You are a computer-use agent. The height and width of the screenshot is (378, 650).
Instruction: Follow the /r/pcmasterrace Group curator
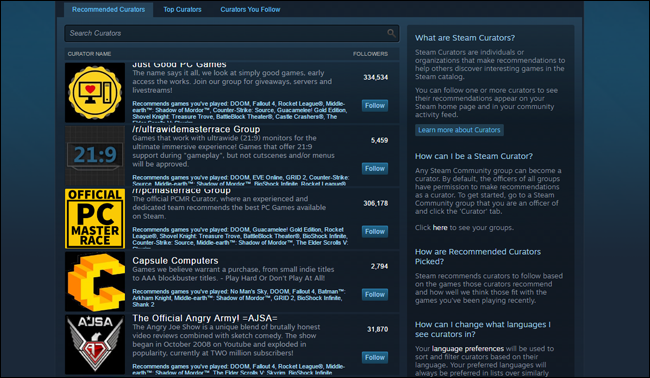click(375, 232)
